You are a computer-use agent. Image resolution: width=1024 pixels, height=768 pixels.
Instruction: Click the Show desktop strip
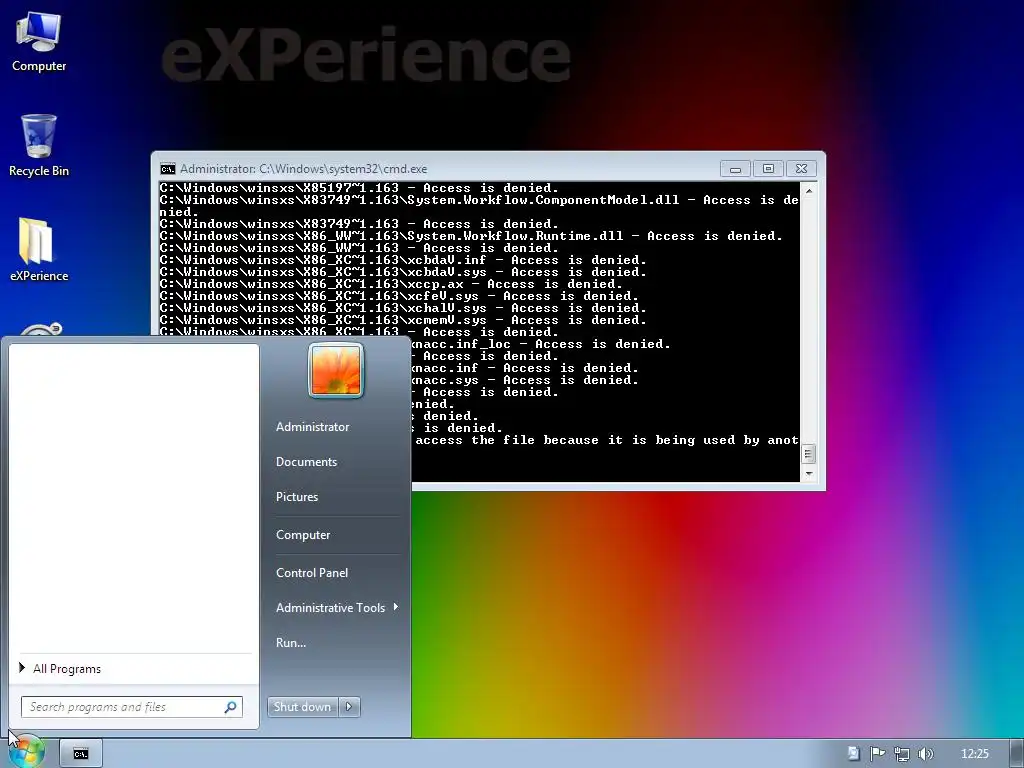pos(1017,754)
